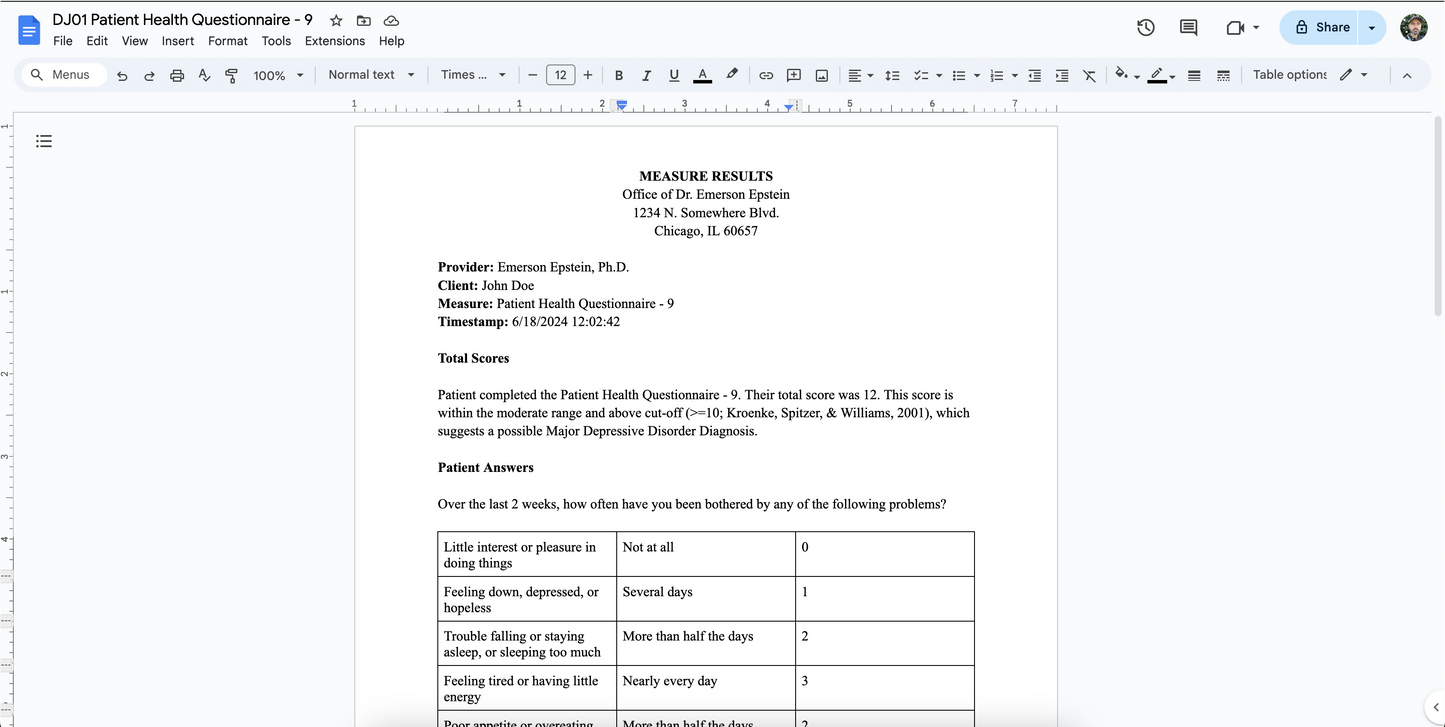Click the font size input field
This screenshot has height=727, width=1445.
click(560, 75)
